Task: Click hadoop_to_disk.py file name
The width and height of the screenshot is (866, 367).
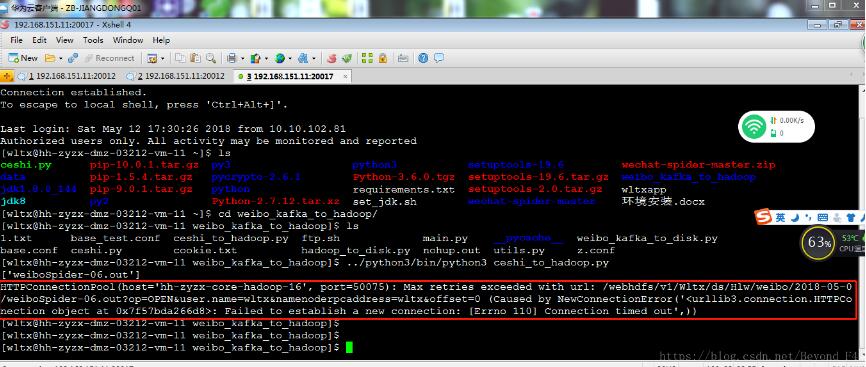Action: [x=356, y=251]
